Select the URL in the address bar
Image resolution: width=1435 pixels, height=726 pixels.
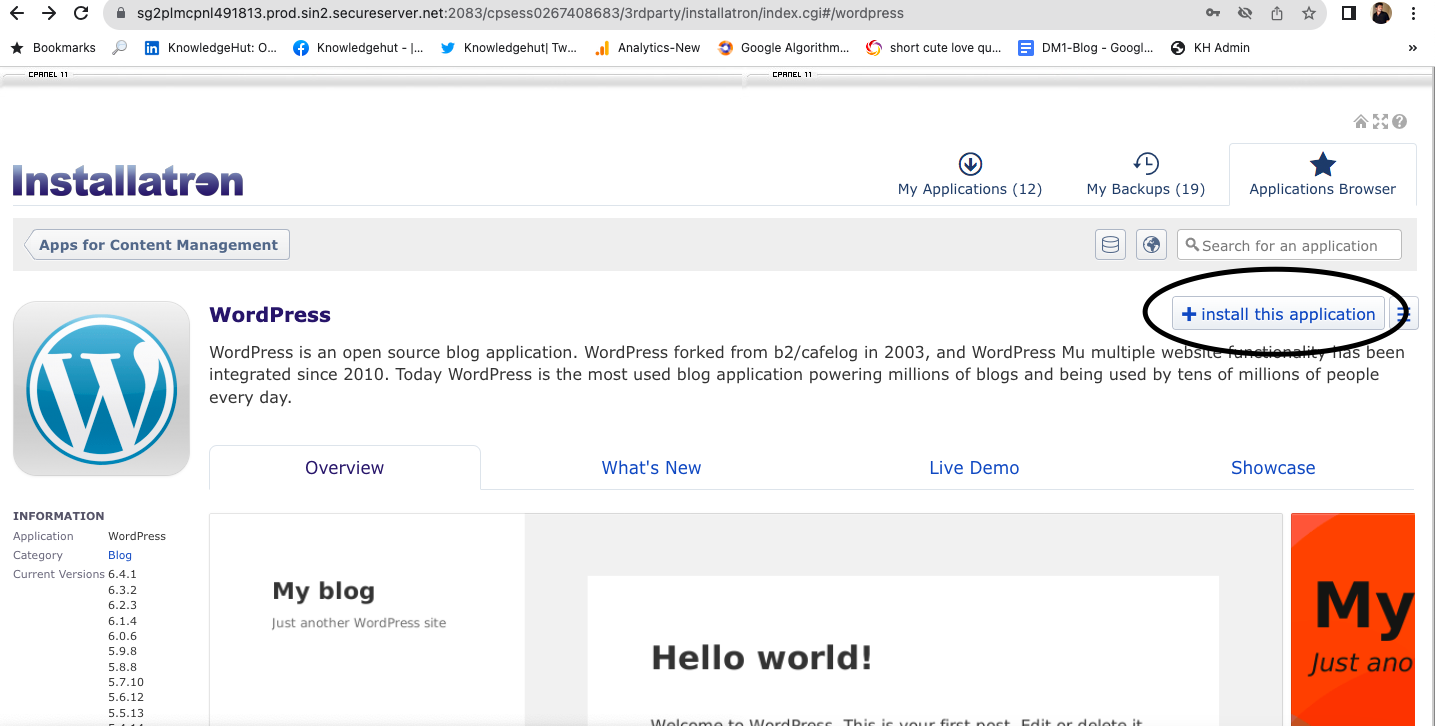point(520,14)
